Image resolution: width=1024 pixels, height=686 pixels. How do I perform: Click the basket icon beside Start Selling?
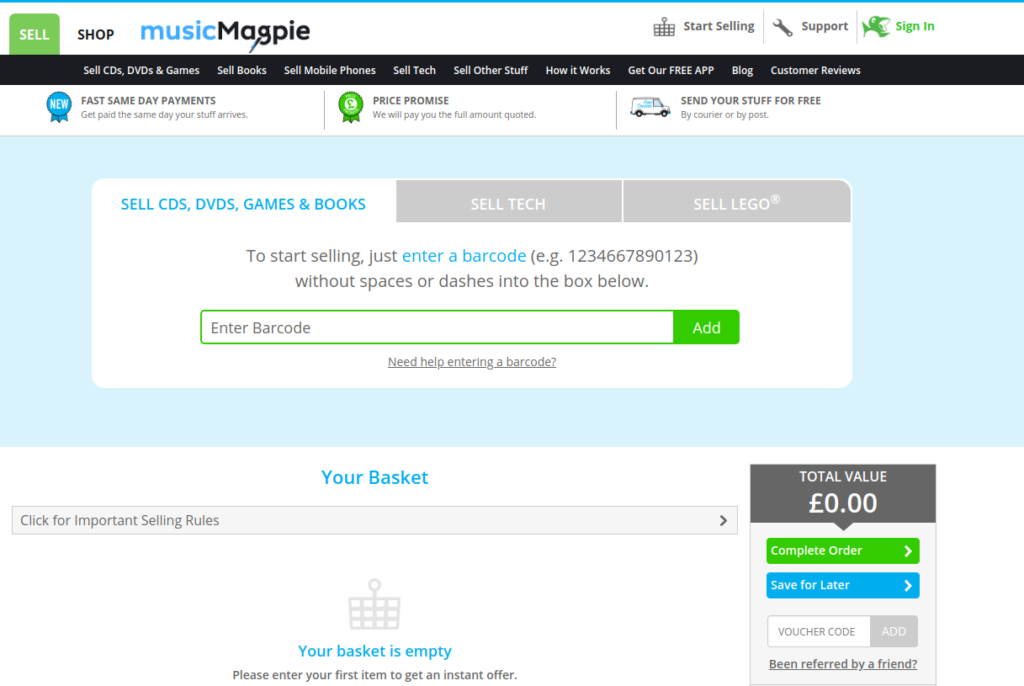coord(664,27)
